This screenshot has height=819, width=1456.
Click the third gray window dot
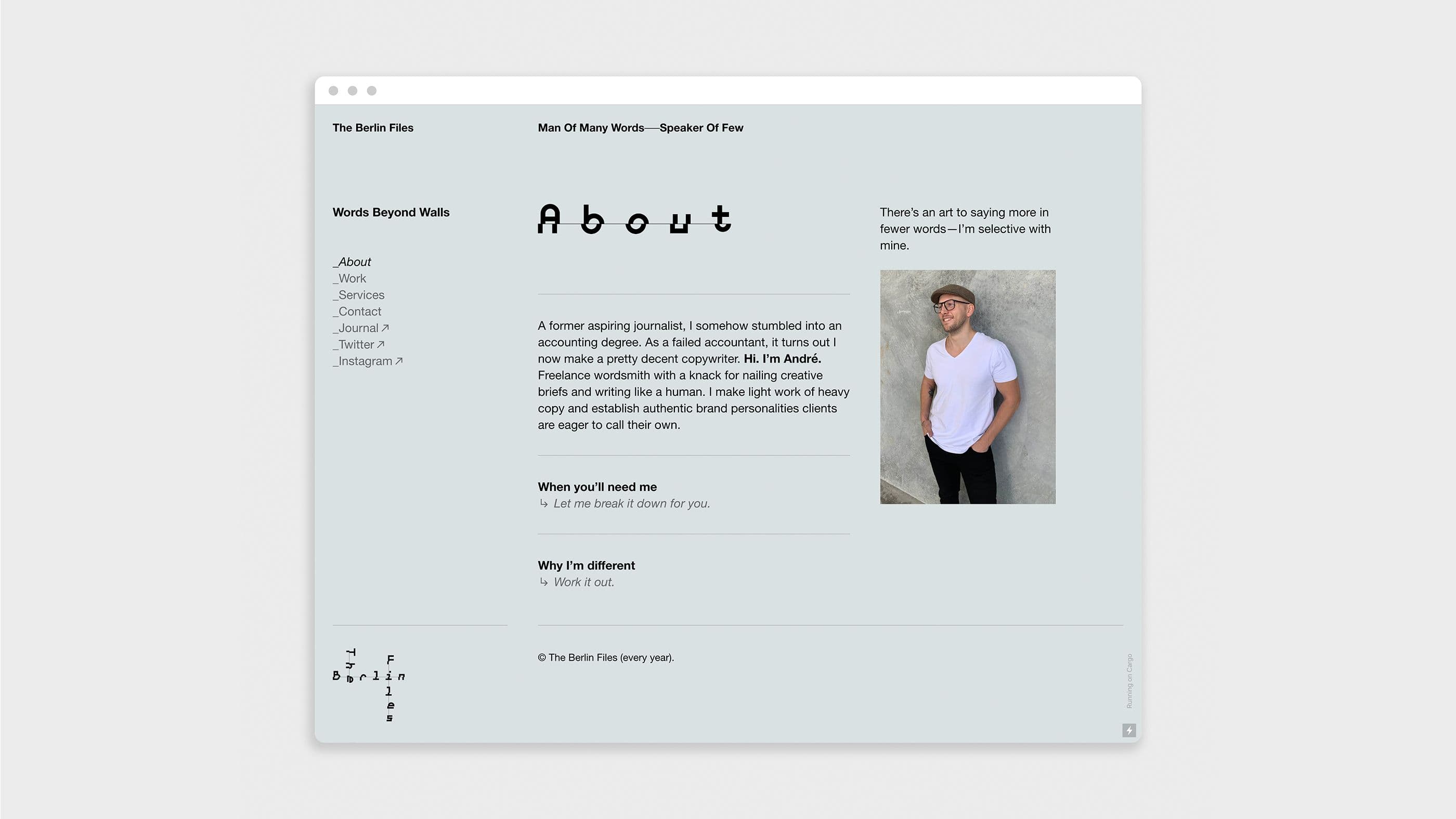coord(371,90)
